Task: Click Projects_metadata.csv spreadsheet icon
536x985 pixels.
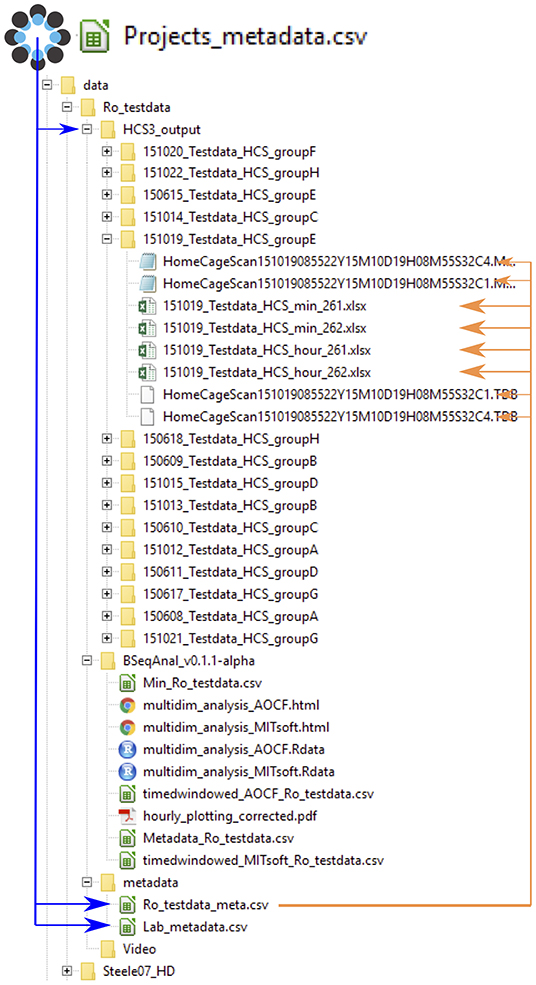Action: (x=94, y=36)
